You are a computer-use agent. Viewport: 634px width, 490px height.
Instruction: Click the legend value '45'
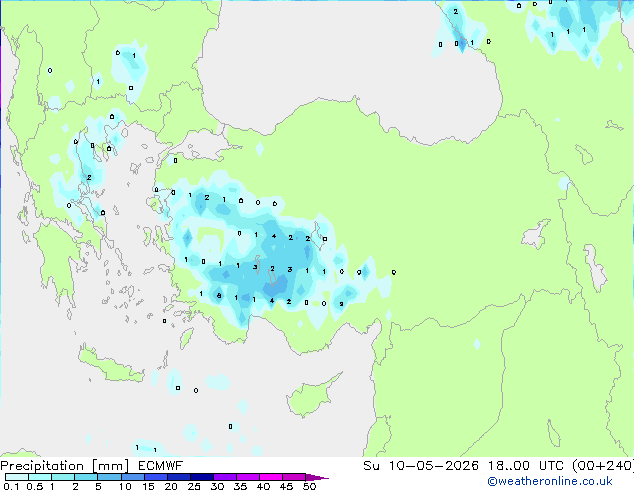coord(286,486)
